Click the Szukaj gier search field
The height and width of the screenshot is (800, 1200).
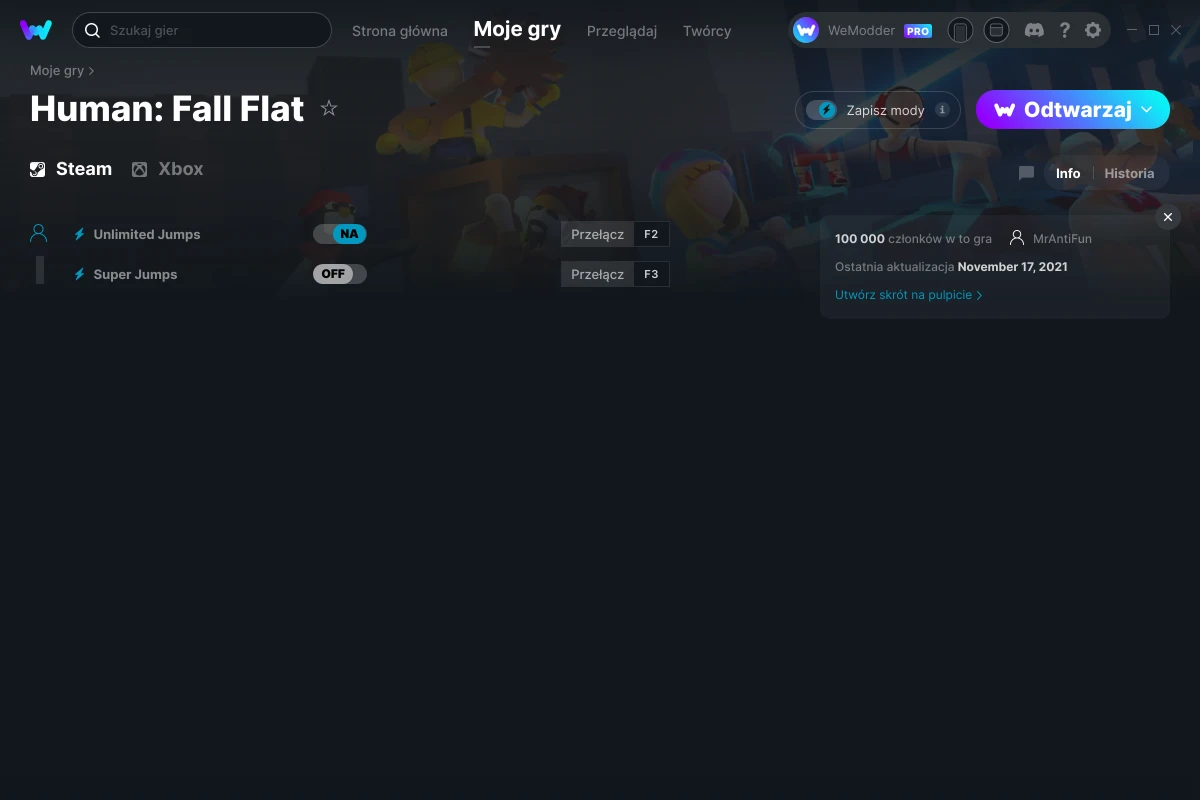(x=202, y=30)
